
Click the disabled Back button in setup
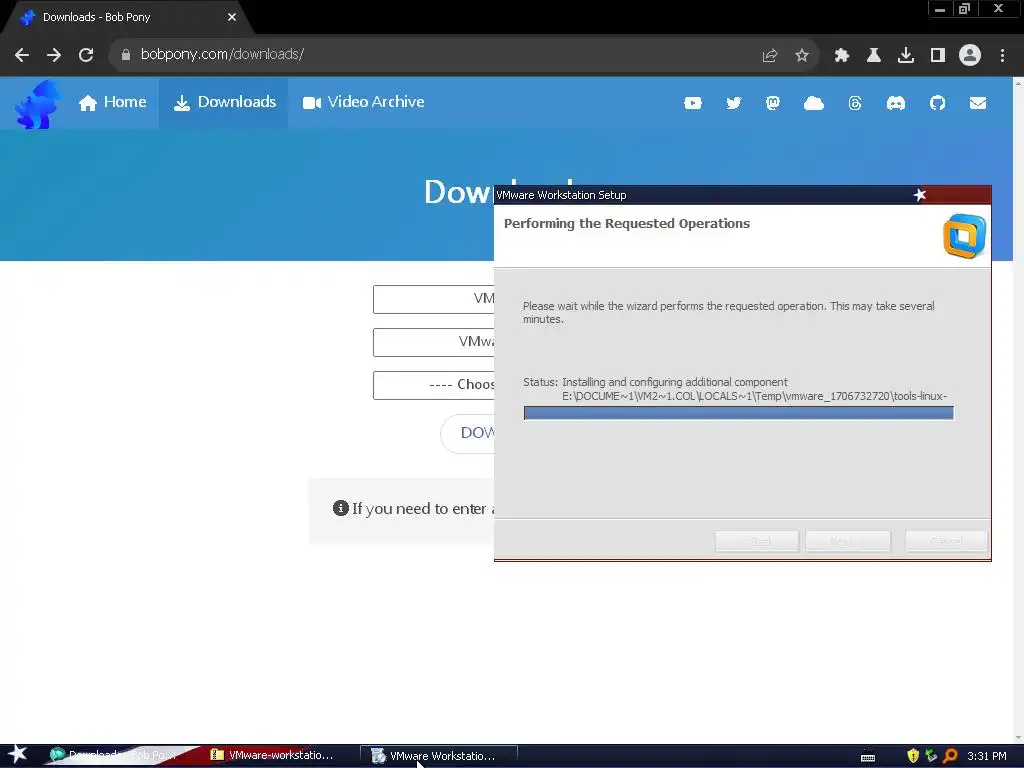point(757,541)
